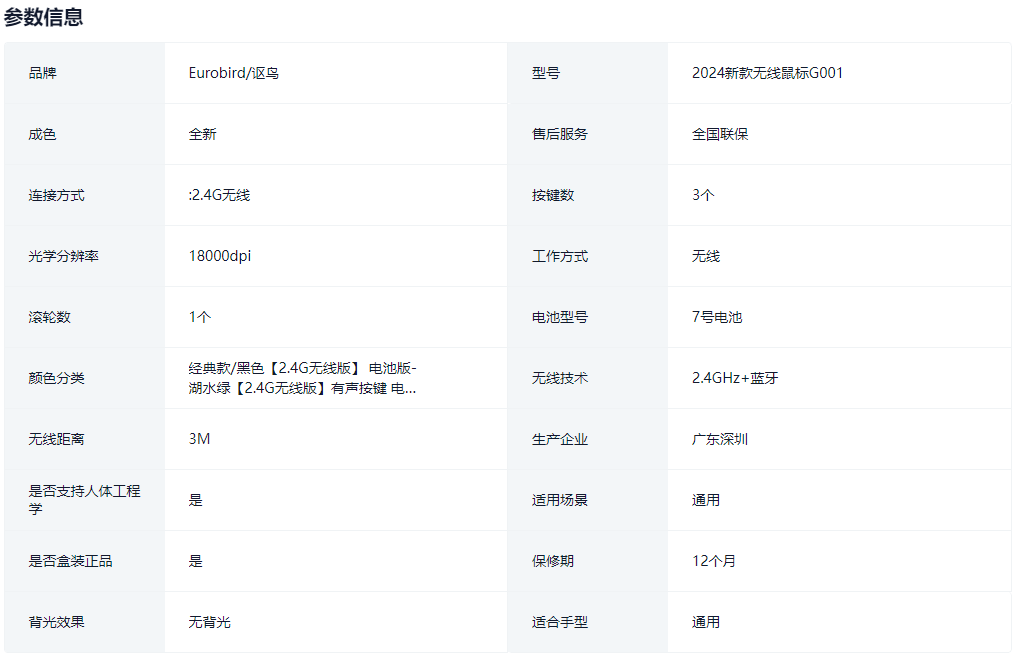Click the 12个月 warranty period value

tap(713, 561)
